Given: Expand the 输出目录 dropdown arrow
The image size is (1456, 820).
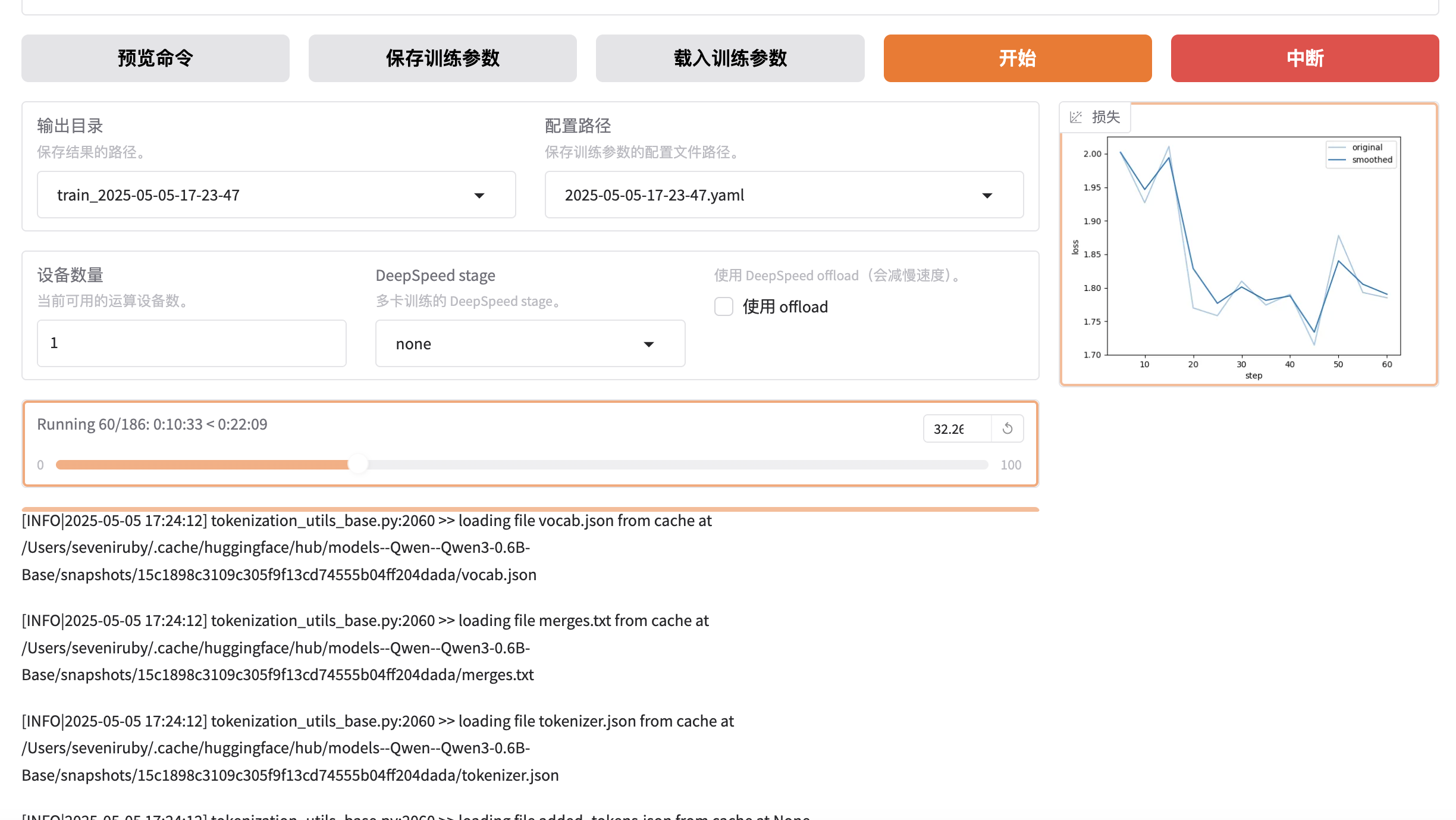Looking at the screenshot, I should tap(479, 195).
